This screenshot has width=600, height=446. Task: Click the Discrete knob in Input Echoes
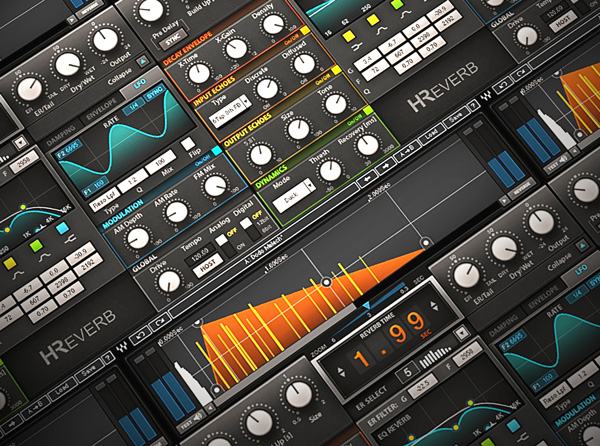coord(267,89)
